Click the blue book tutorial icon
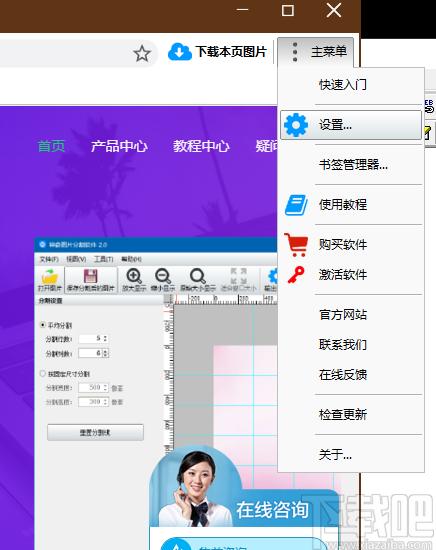 coord(296,205)
